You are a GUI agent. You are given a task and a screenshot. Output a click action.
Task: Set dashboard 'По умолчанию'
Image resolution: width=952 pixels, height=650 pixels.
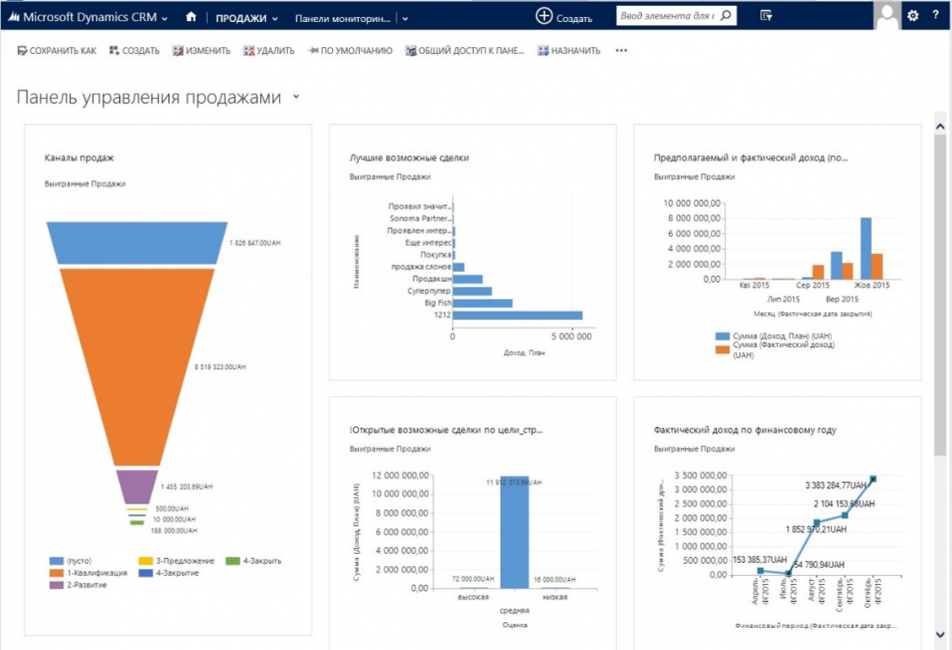click(349, 51)
